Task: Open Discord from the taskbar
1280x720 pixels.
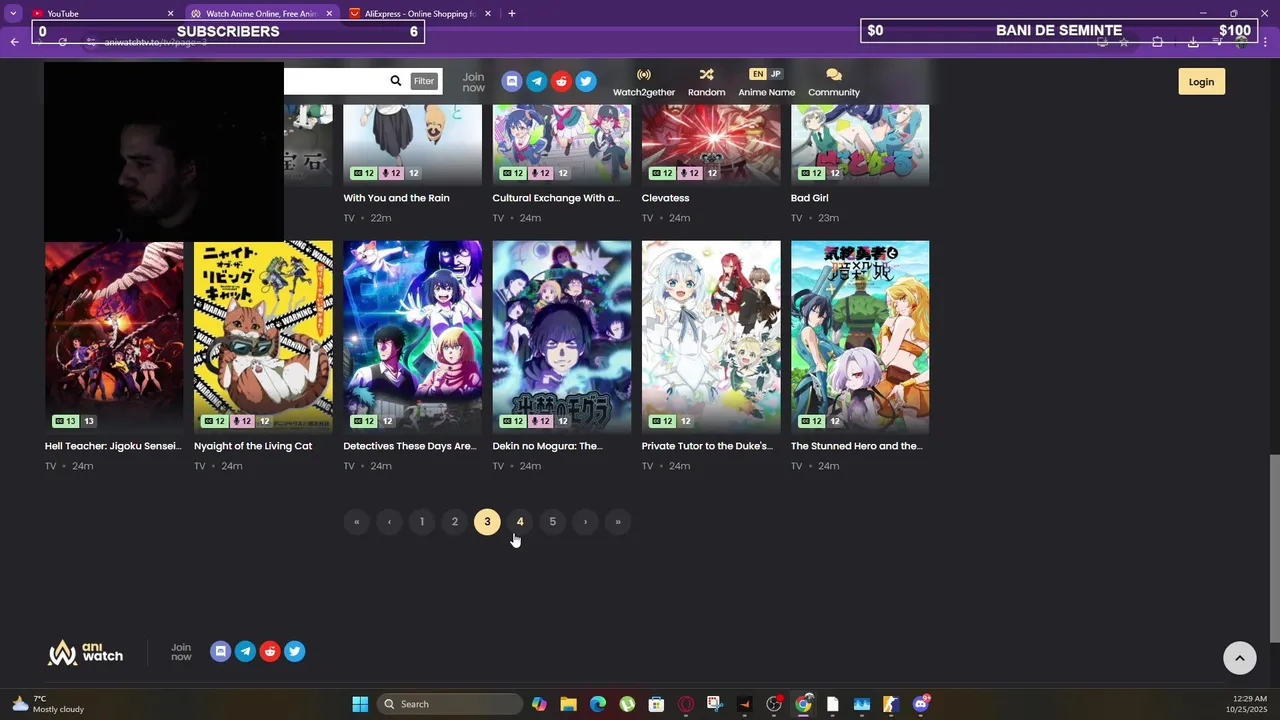Action: [x=921, y=704]
